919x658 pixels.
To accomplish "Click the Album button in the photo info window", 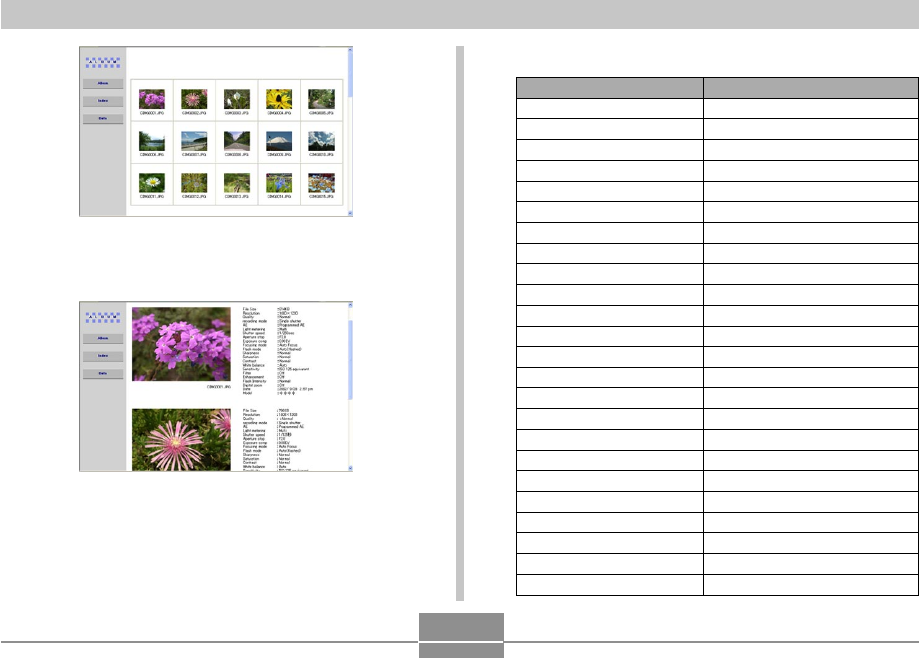I will (x=103, y=339).
